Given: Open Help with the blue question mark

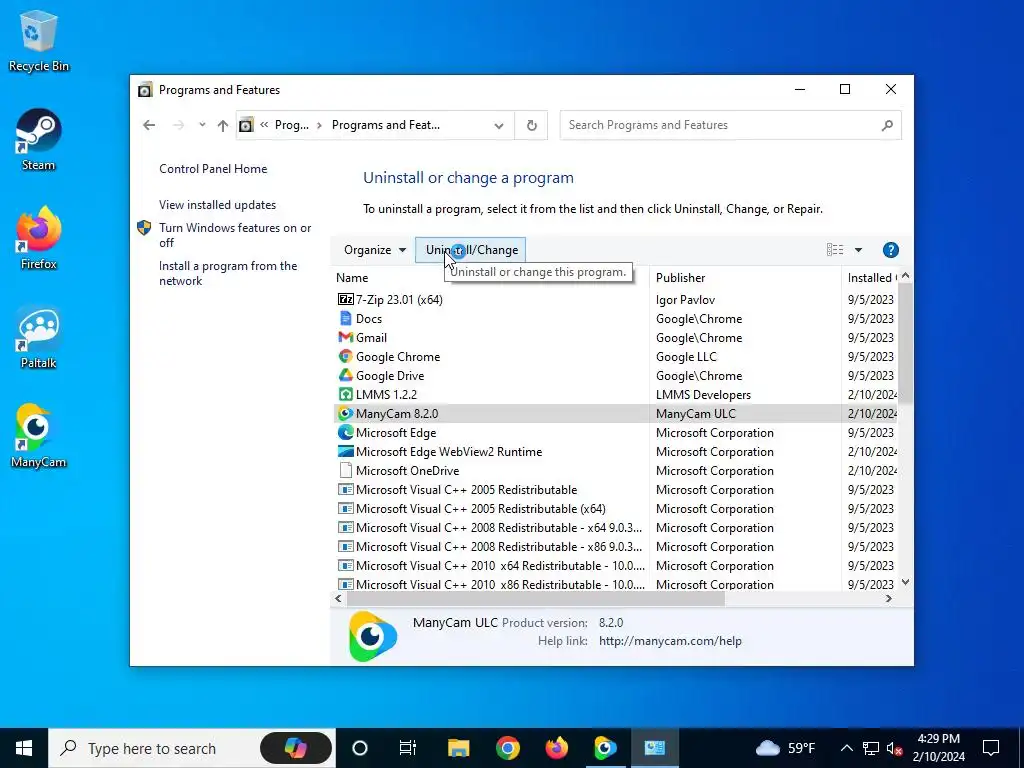Looking at the screenshot, I should (890, 249).
